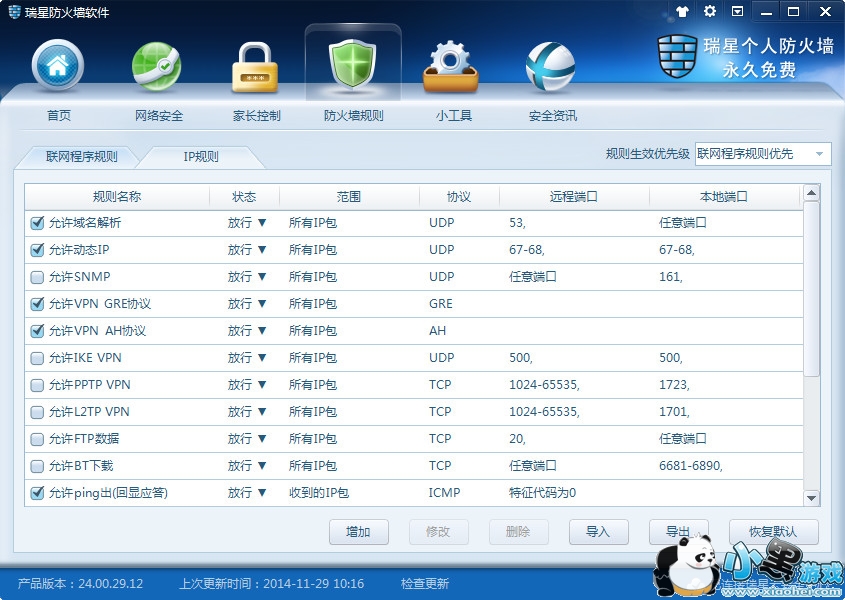This screenshot has width=845, height=600.
Task: Open the 首页 home icon
Action: [x=58, y=65]
